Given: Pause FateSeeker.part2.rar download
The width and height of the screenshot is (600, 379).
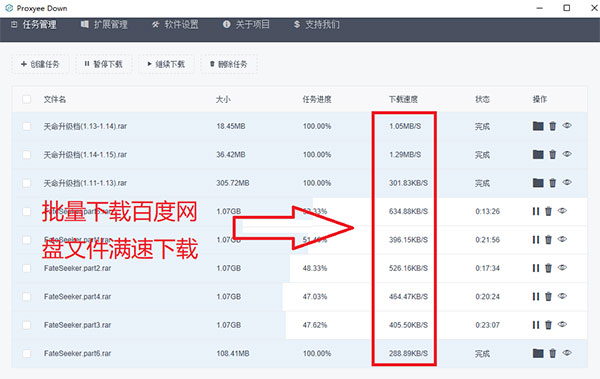Looking at the screenshot, I should [x=536, y=268].
